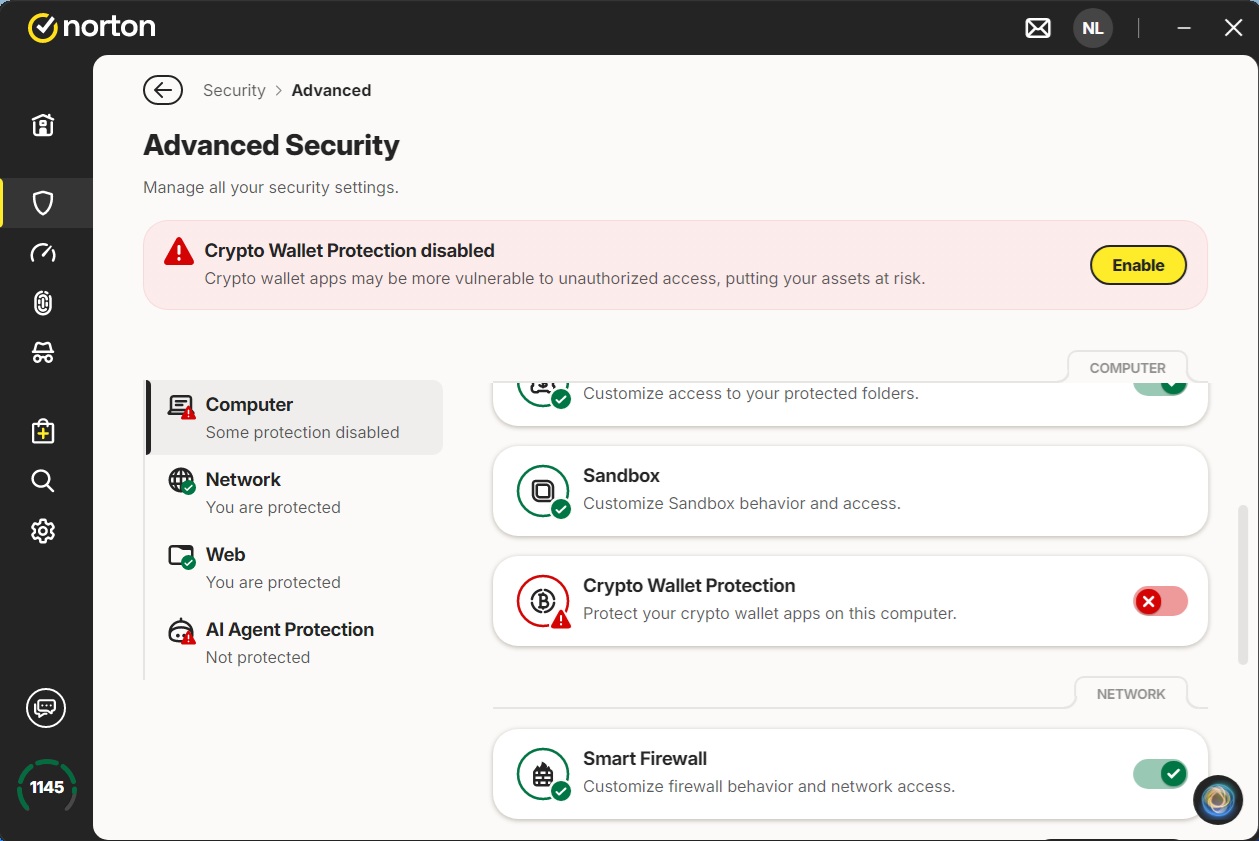Open the Privacy spy-glasses sidebar icon
Image resolution: width=1259 pixels, height=841 pixels.
(42, 352)
